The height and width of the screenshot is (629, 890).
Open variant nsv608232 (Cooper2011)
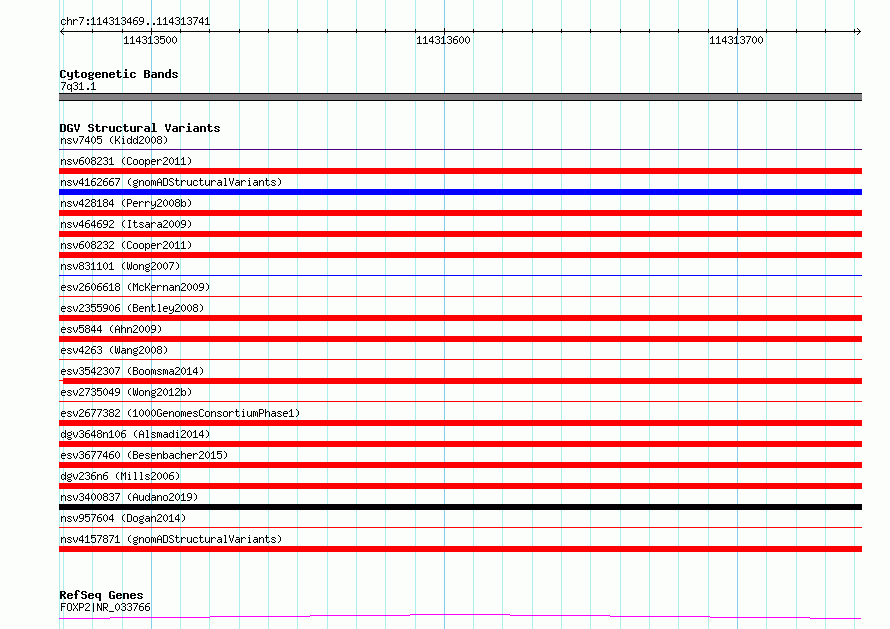(x=126, y=245)
